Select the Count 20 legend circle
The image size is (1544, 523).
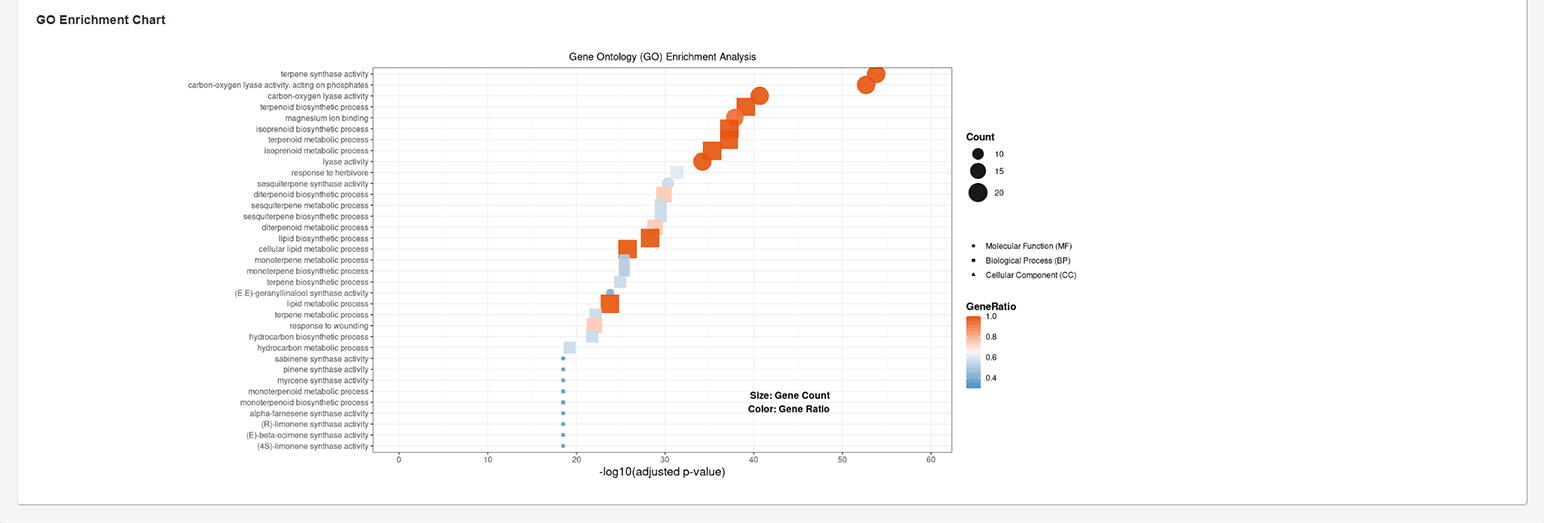977,193
